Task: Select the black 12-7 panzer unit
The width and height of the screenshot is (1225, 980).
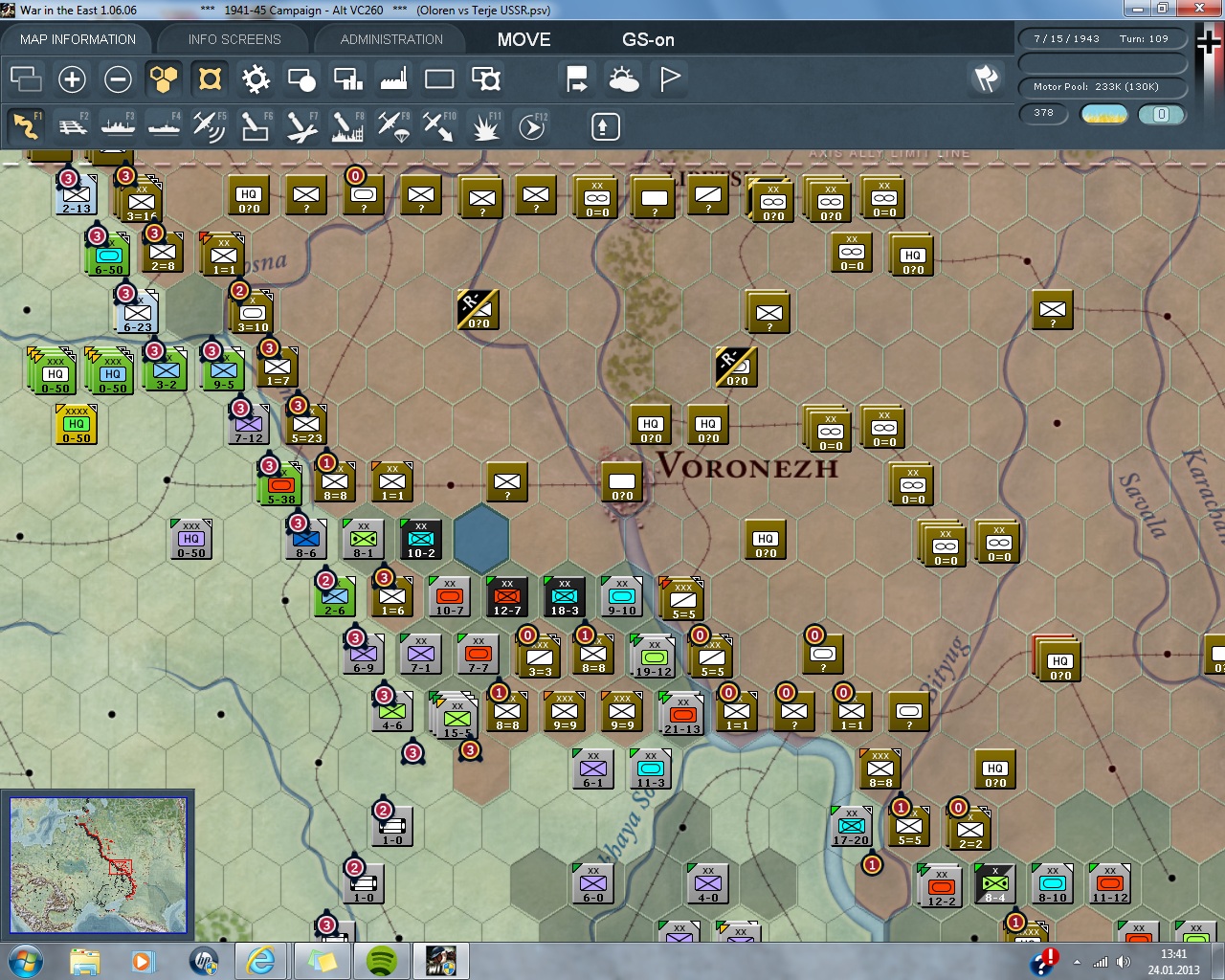Action: click(506, 596)
